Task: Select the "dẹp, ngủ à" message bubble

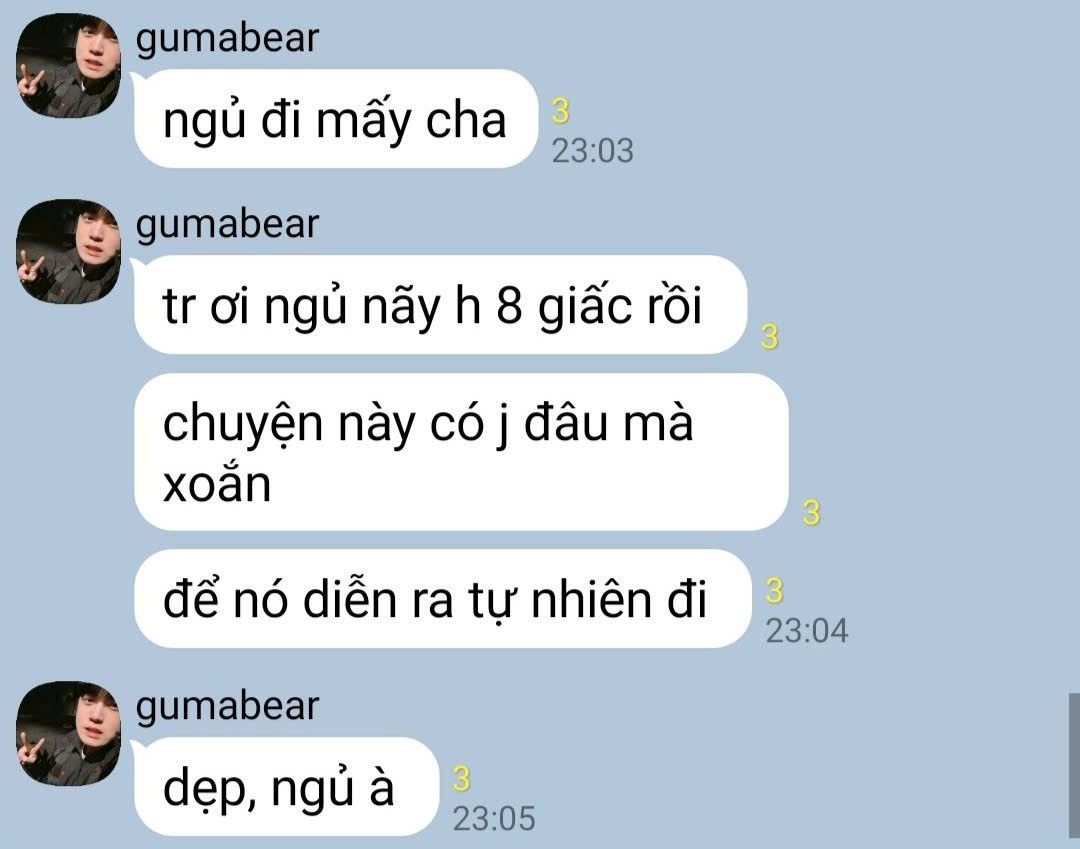Action: [x=287, y=786]
